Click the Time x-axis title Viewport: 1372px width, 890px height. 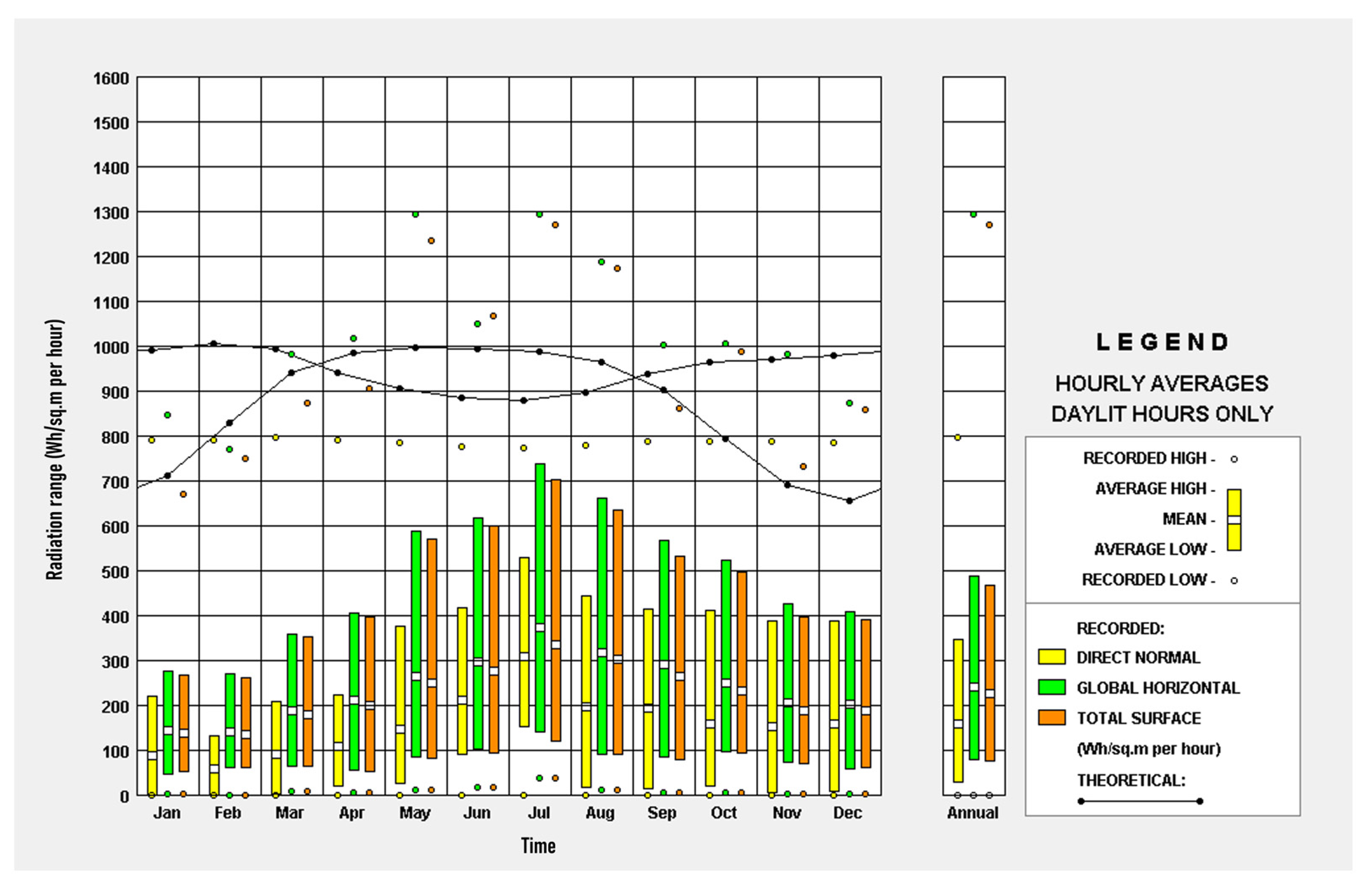point(538,846)
